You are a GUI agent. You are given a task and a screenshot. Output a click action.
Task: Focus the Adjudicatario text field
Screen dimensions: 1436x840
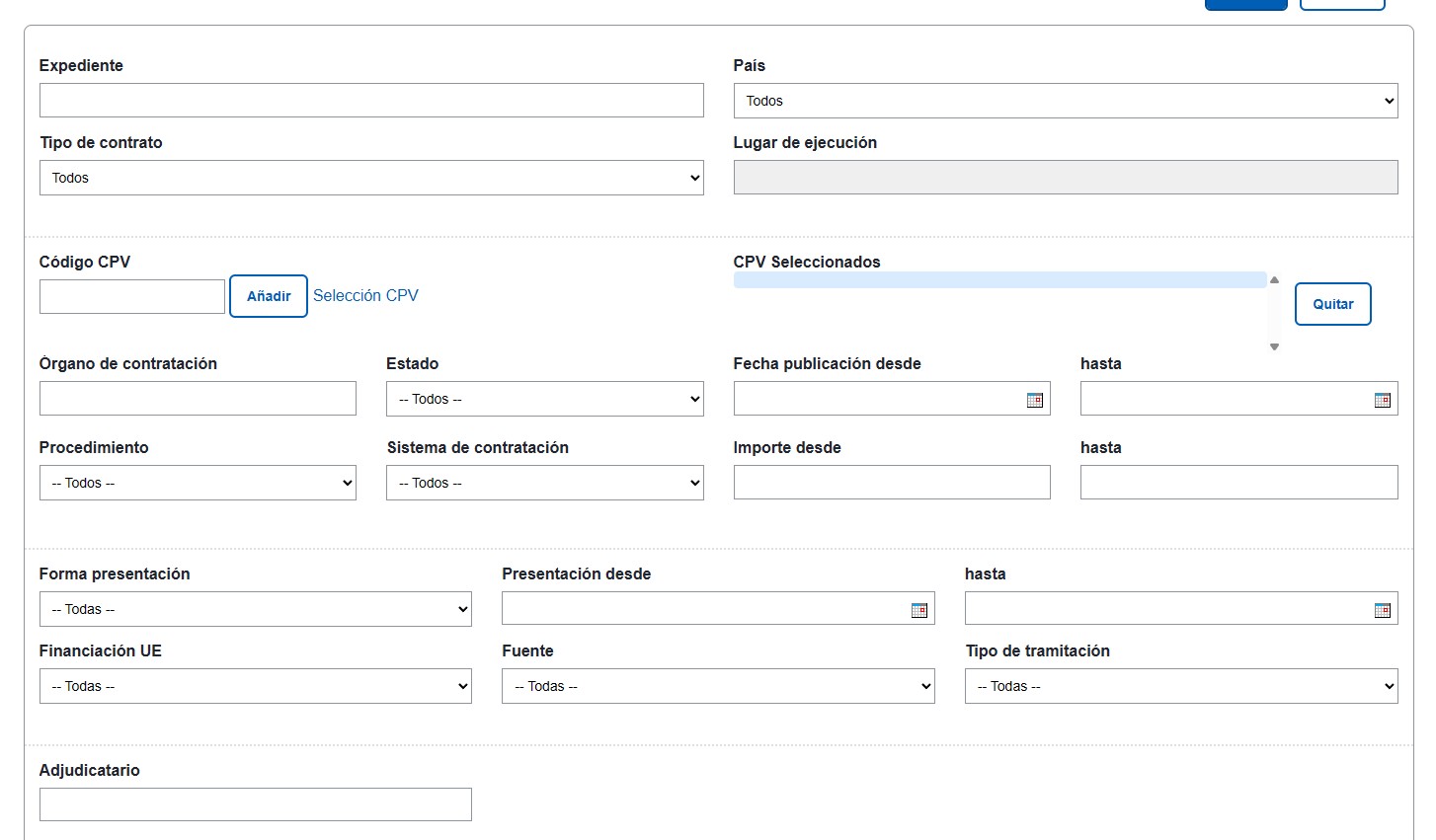tap(256, 804)
